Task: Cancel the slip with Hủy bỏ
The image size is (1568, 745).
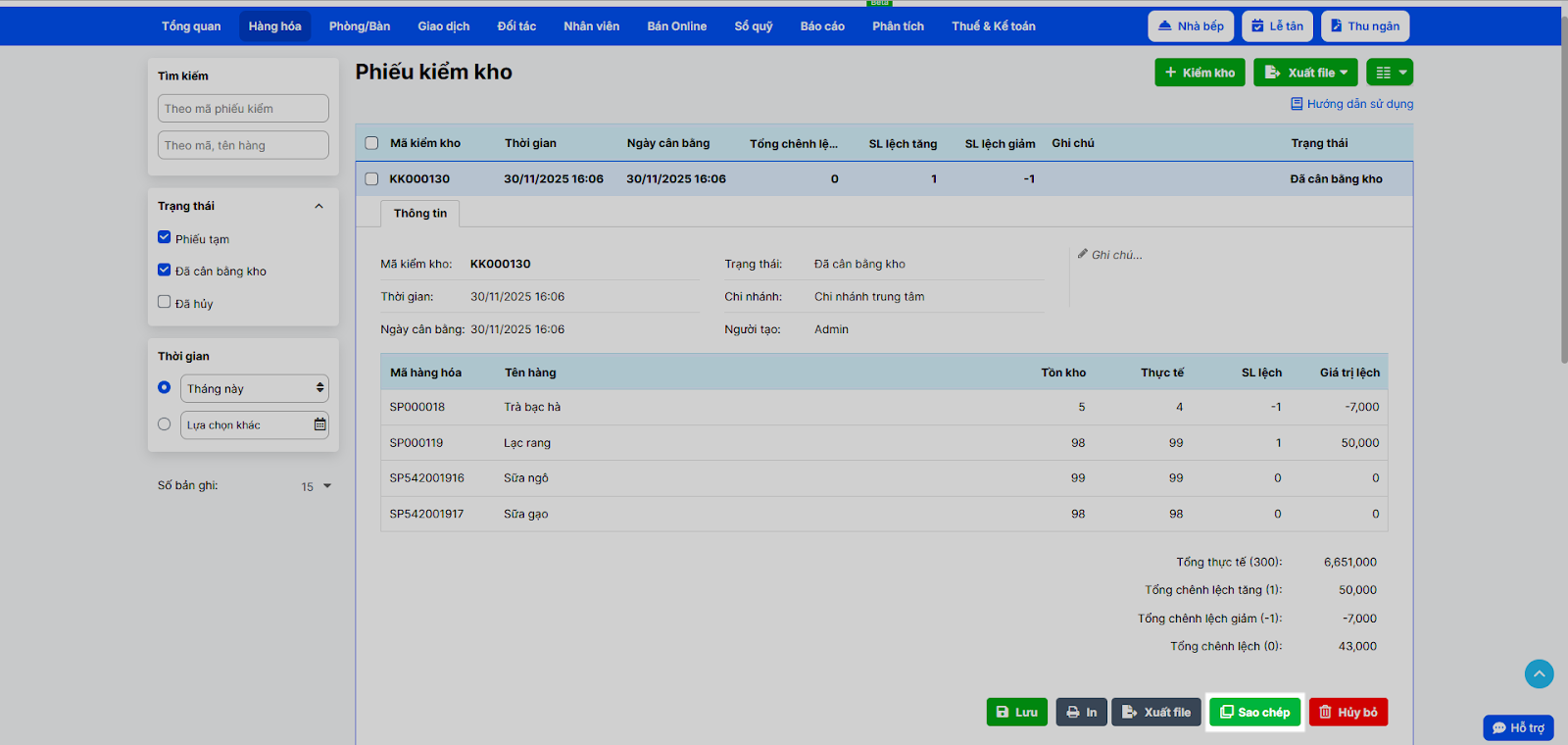Action: tap(1348, 713)
